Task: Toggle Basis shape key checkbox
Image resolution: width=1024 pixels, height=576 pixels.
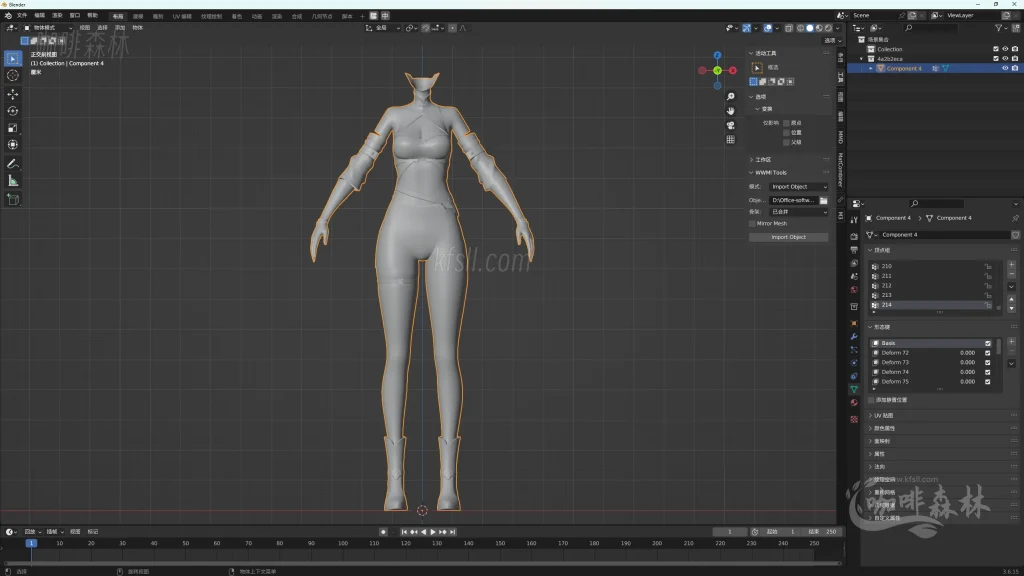Action: 987,343
